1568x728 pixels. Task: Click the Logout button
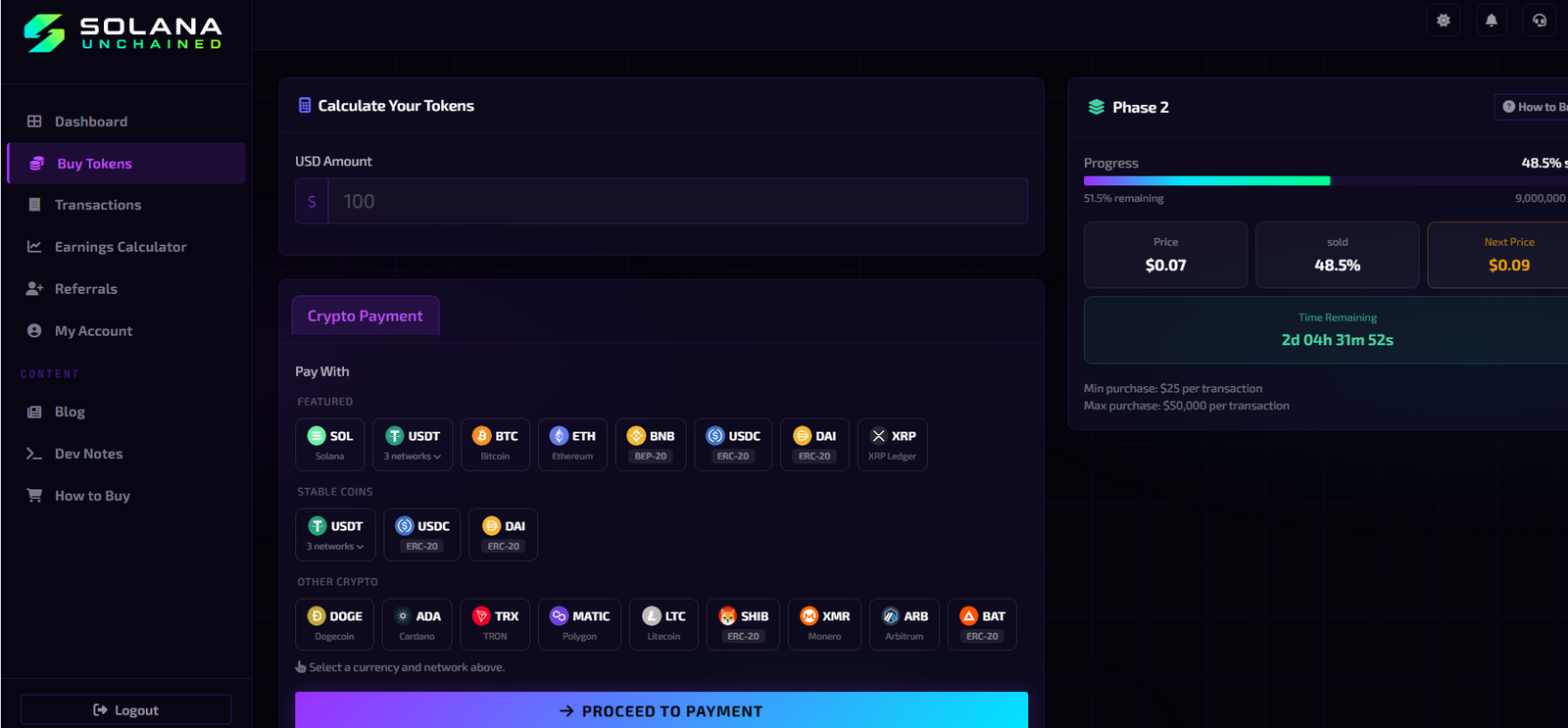(125, 709)
